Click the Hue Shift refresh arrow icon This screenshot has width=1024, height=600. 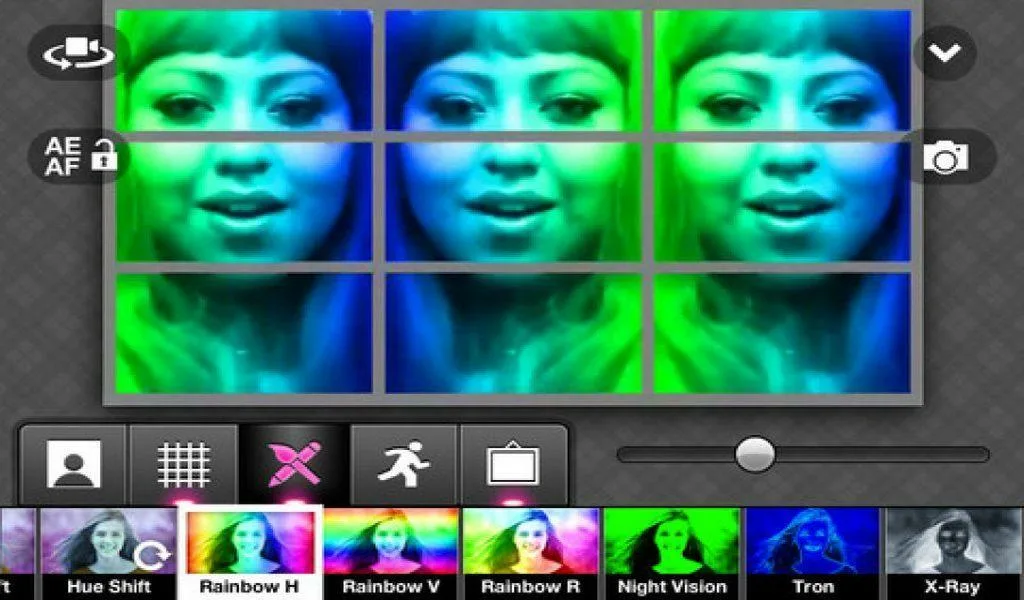pos(152,555)
